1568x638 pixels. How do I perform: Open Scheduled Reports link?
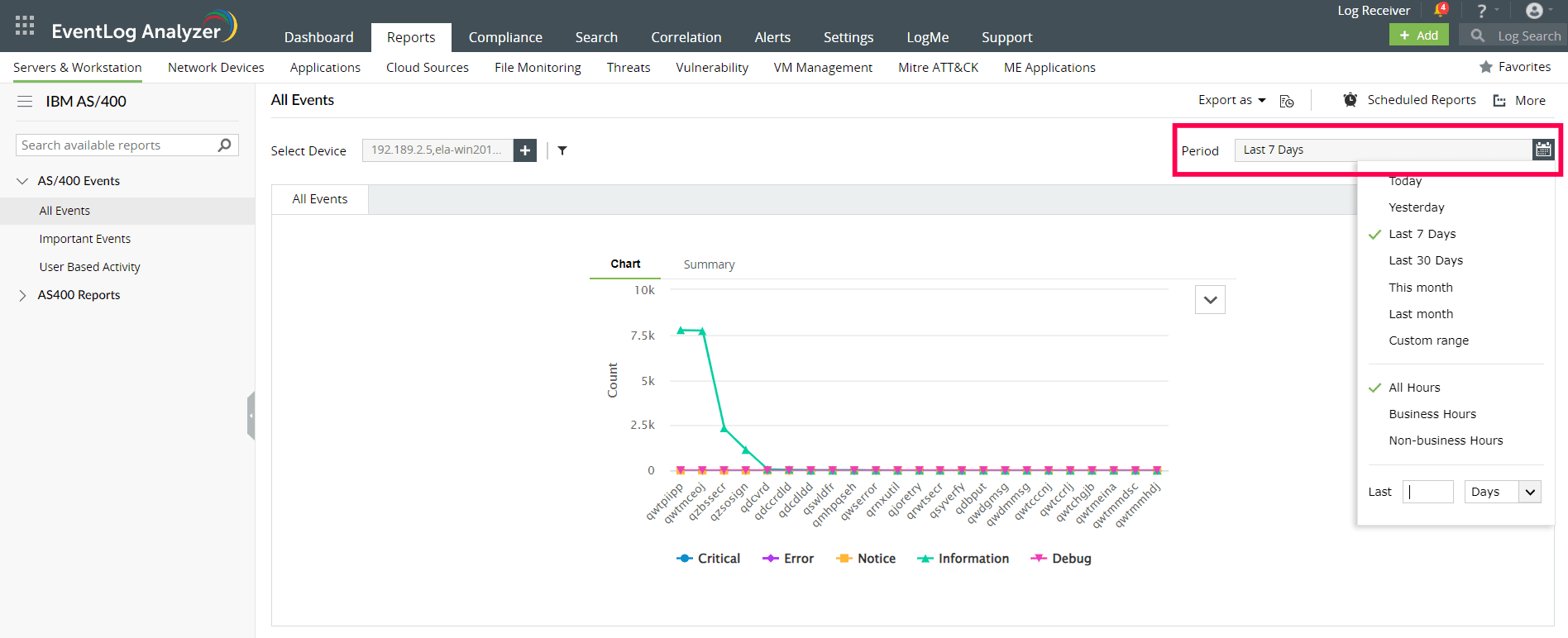tap(1421, 100)
